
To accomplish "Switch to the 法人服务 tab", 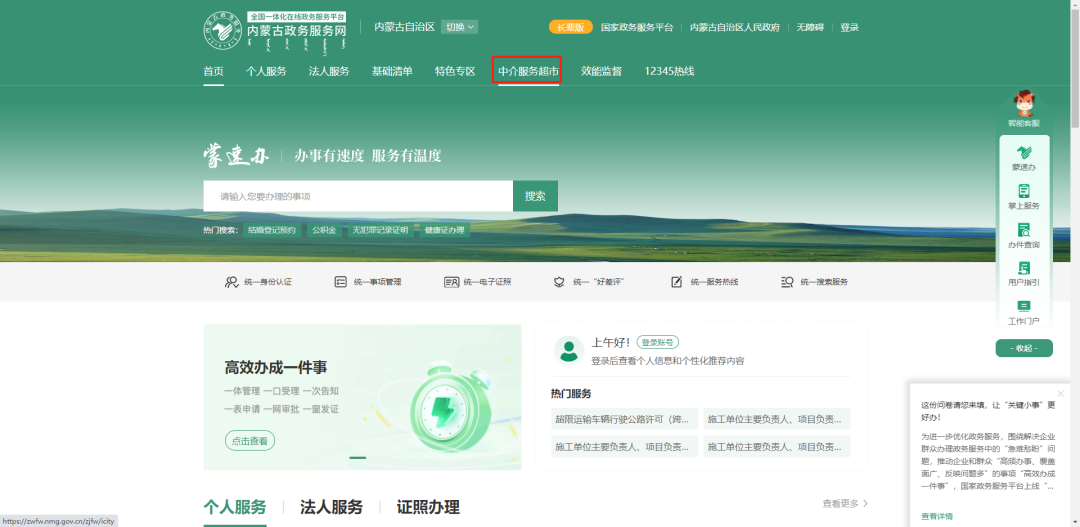I will click(x=331, y=508).
